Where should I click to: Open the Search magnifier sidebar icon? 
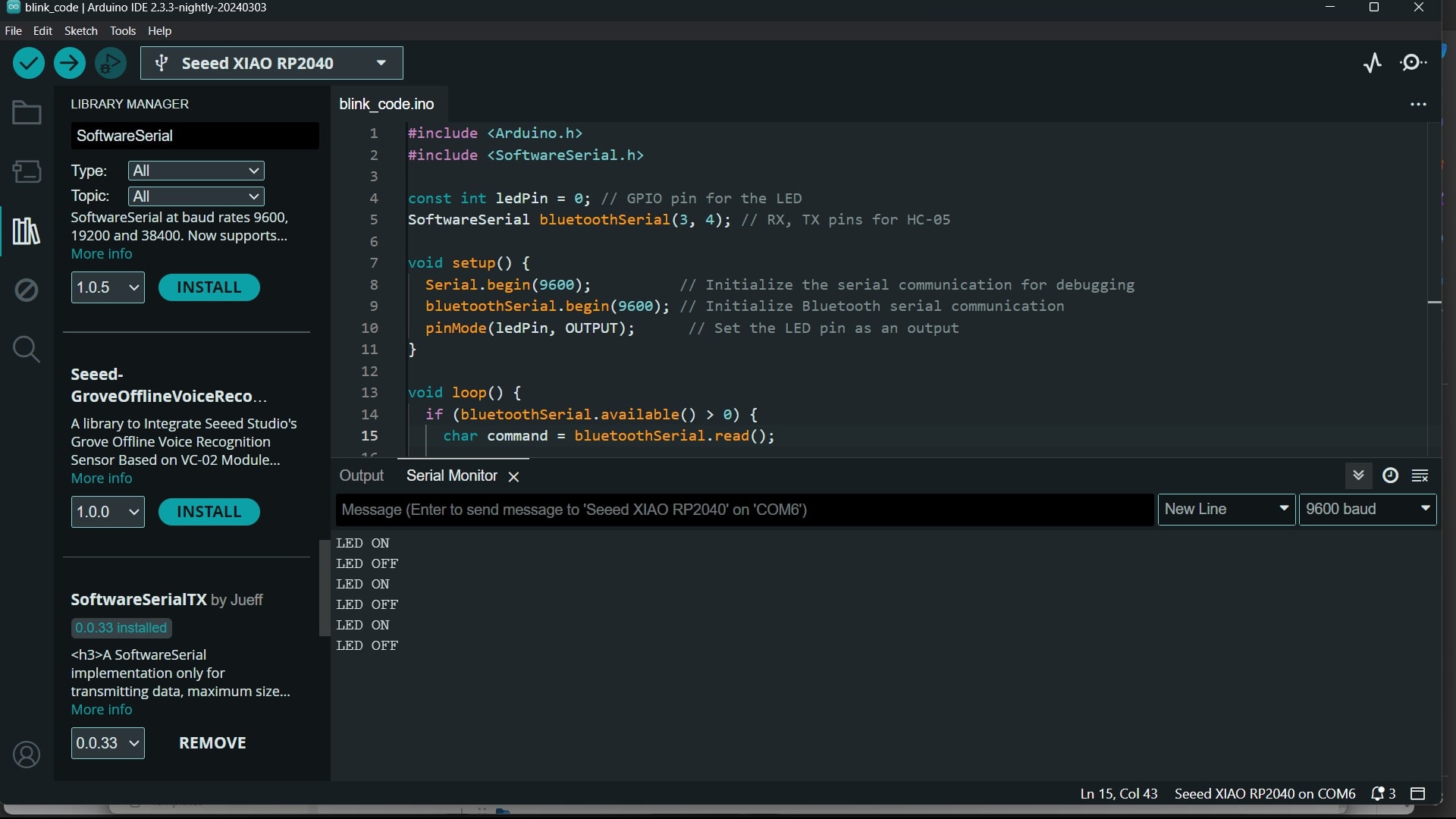[27, 349]
